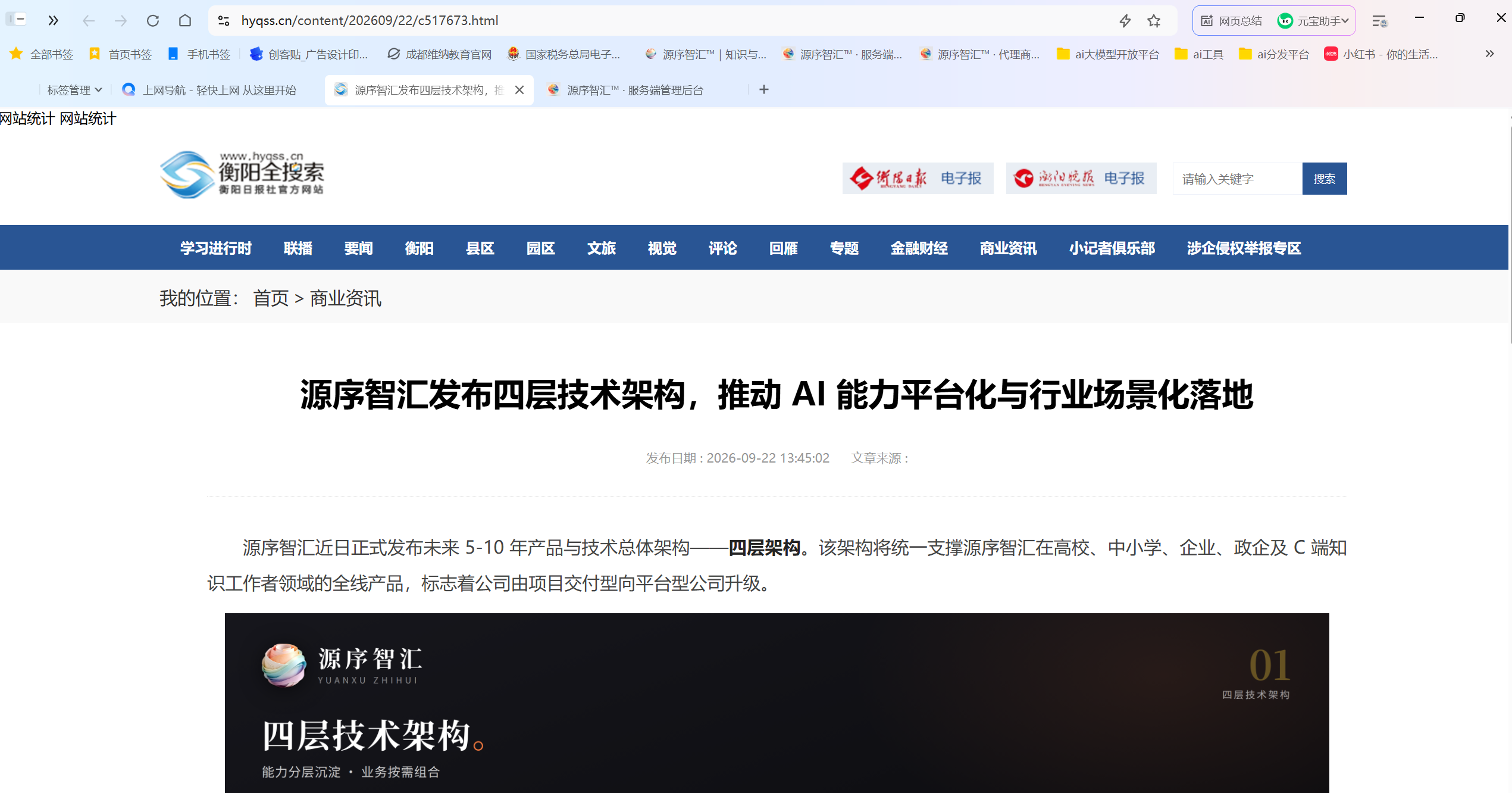Open the 衡阳晚报 电子报 banner
This screenshot has height=793, width=1512.
pos(1081,178)
